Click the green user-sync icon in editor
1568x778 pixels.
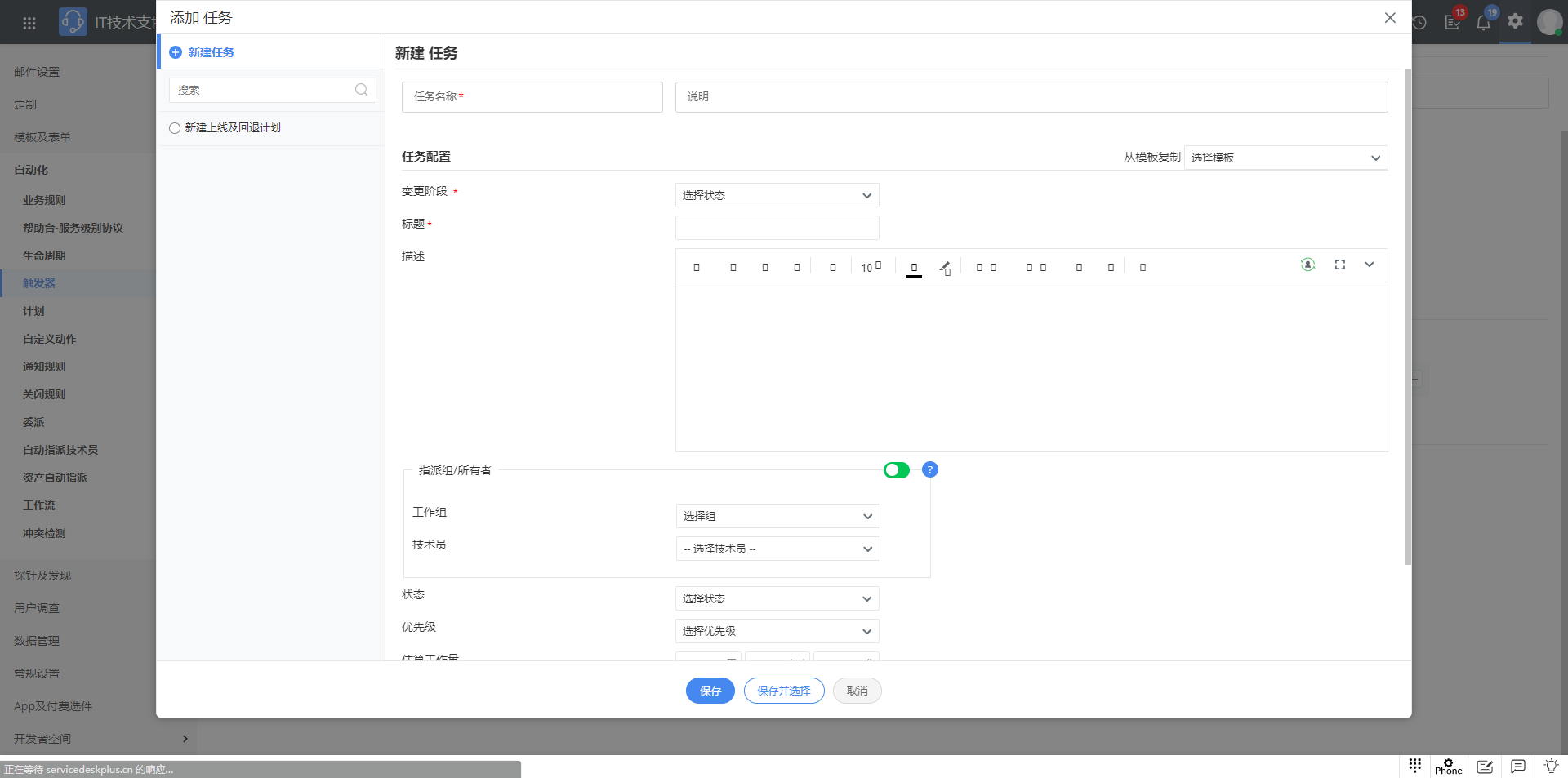pos(1307,265)
